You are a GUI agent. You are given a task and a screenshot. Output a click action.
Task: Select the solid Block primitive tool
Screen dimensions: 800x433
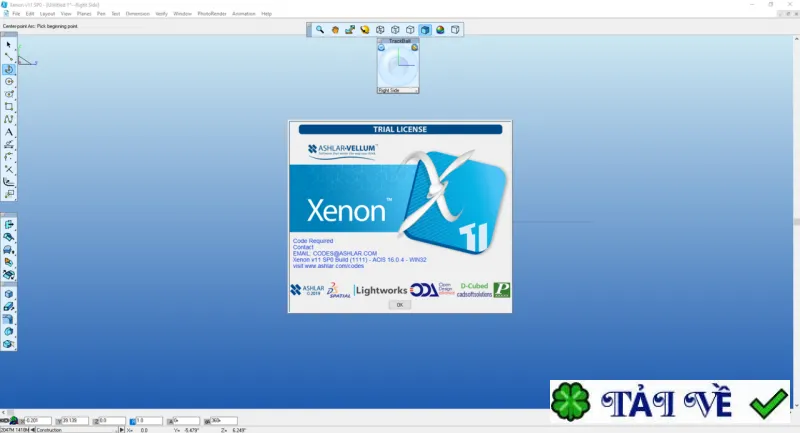[x=9, y=294]
